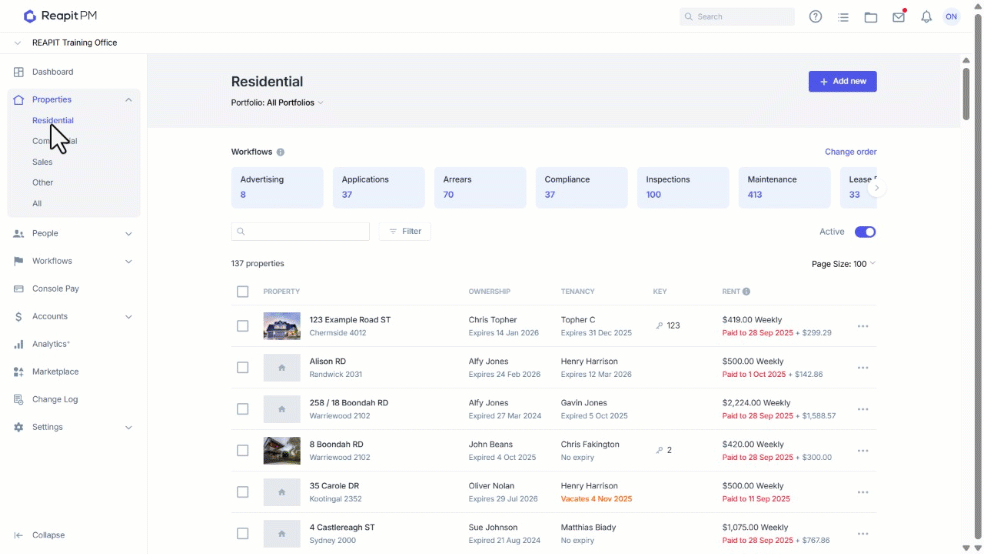Open the help question mark icon
The height and width of the screenshot is (554, 984).
pos(815,17)
